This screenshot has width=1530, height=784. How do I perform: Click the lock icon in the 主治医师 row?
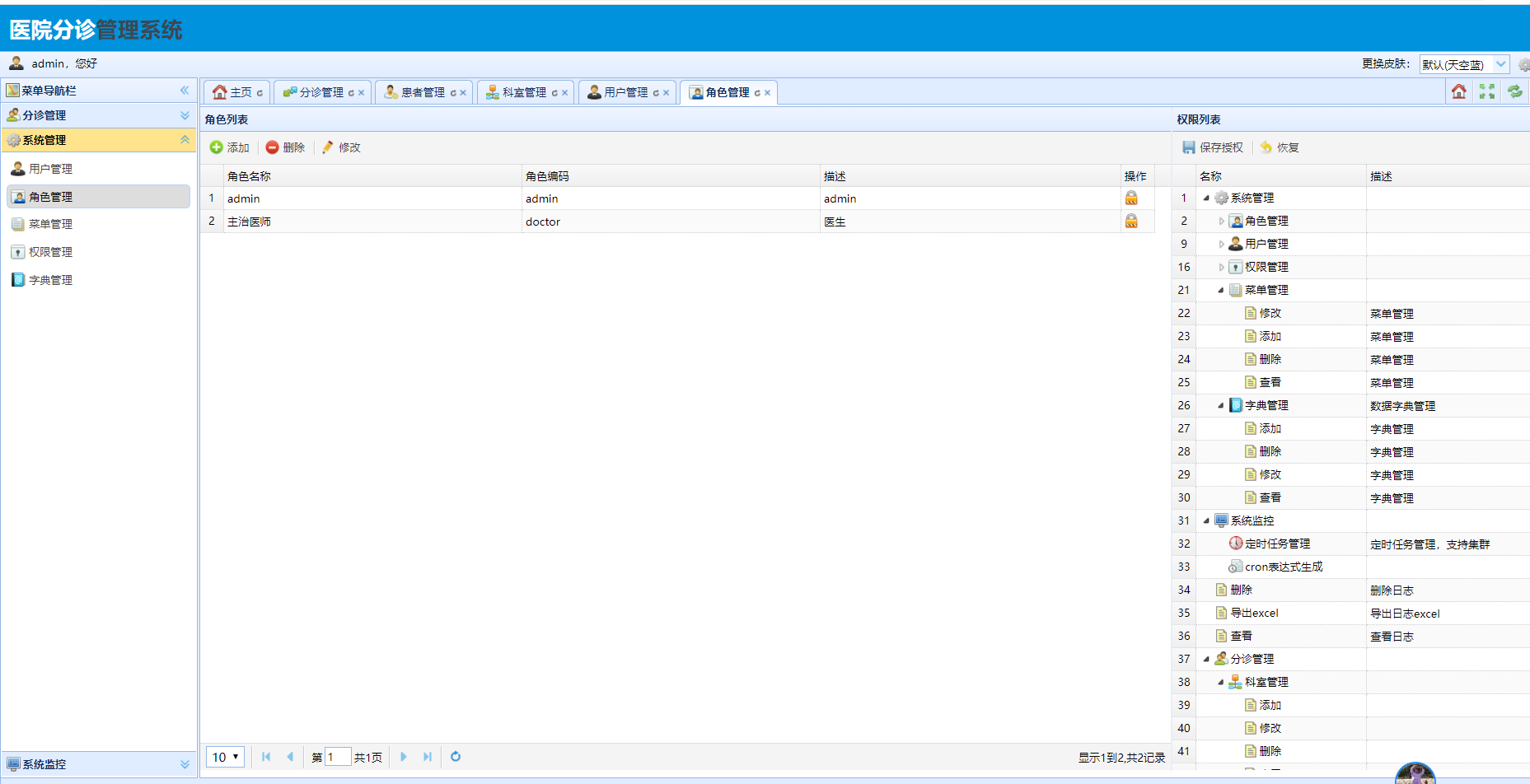1131,221
